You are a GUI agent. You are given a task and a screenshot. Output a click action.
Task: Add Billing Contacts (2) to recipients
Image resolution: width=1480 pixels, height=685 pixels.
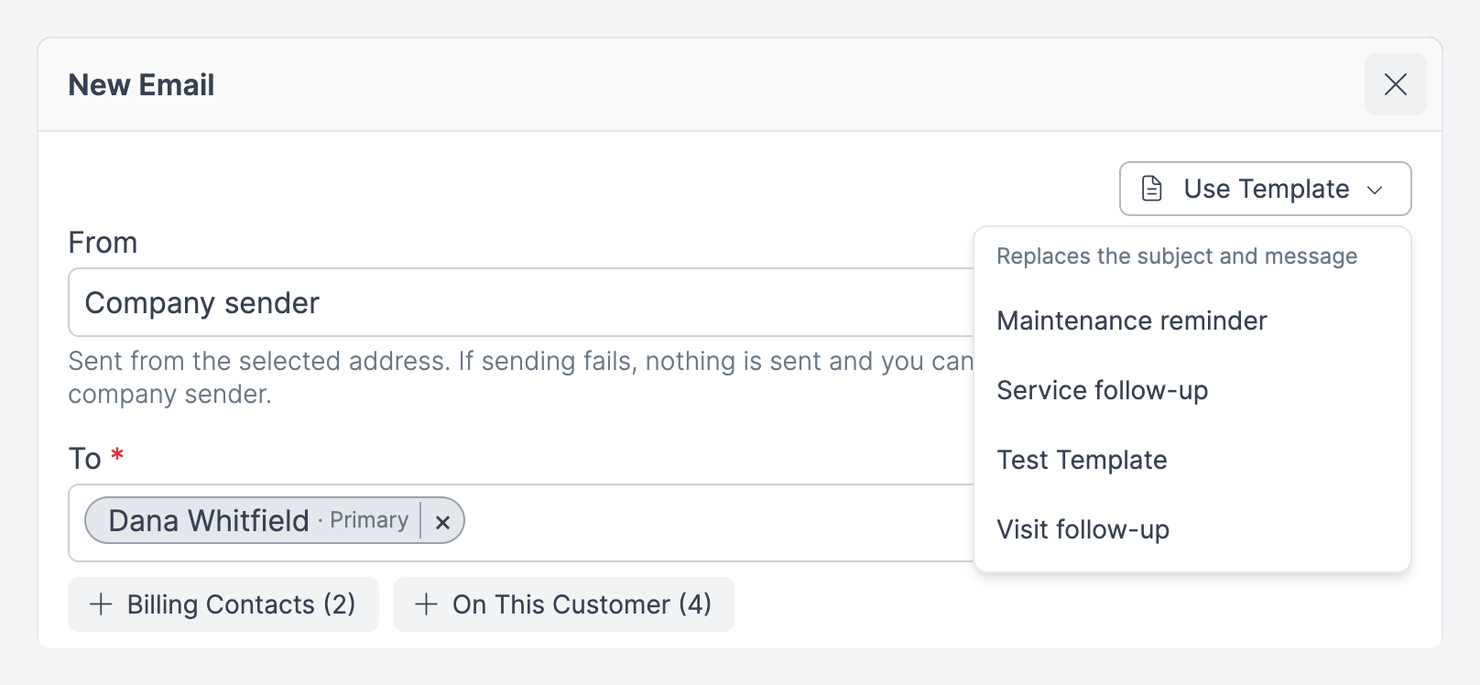click(x=223, y=604)
